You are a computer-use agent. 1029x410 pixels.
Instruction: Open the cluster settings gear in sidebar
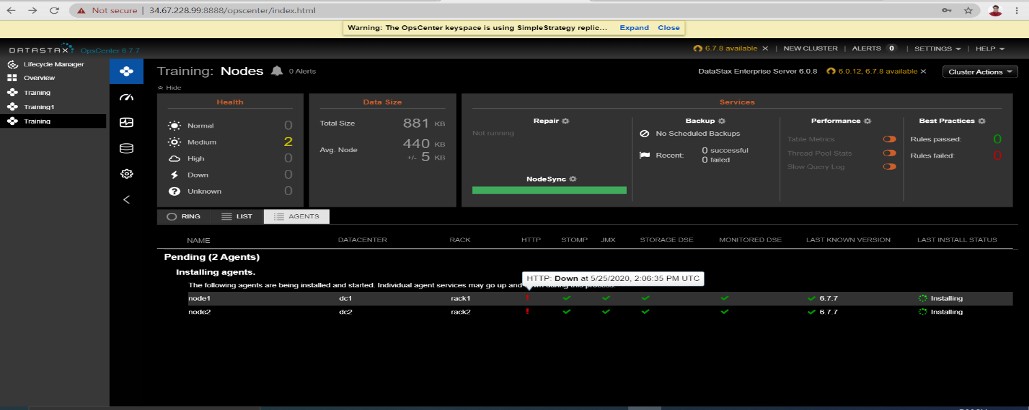[x=127, y=174]
